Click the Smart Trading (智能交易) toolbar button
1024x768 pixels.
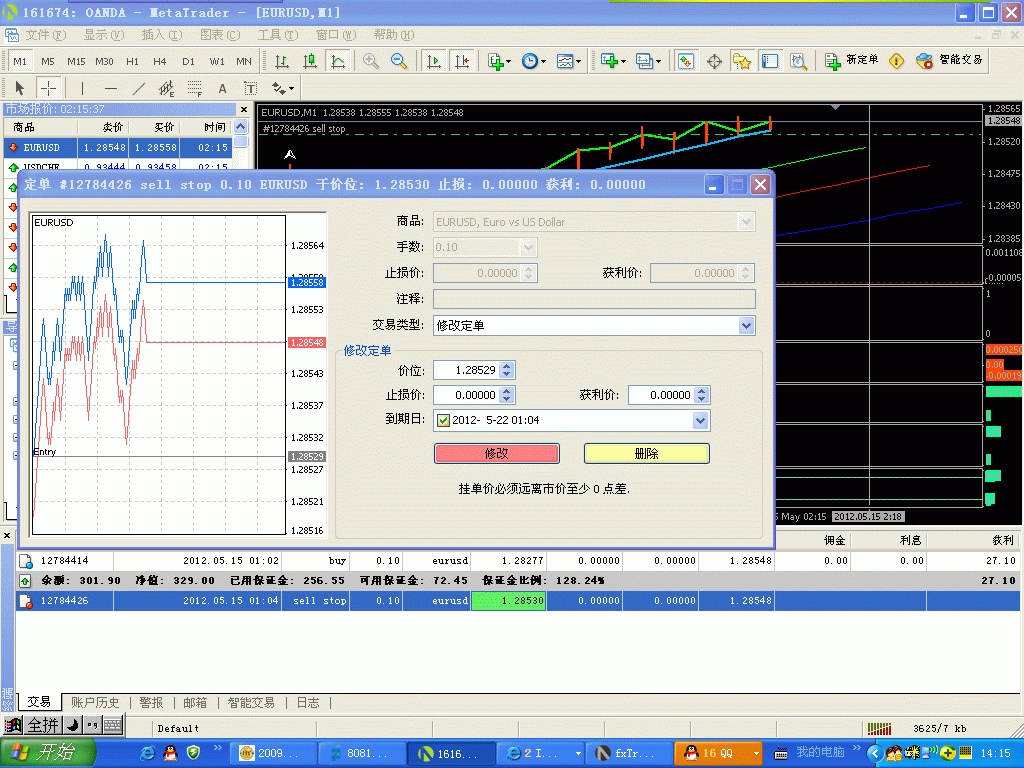point(950,61)
